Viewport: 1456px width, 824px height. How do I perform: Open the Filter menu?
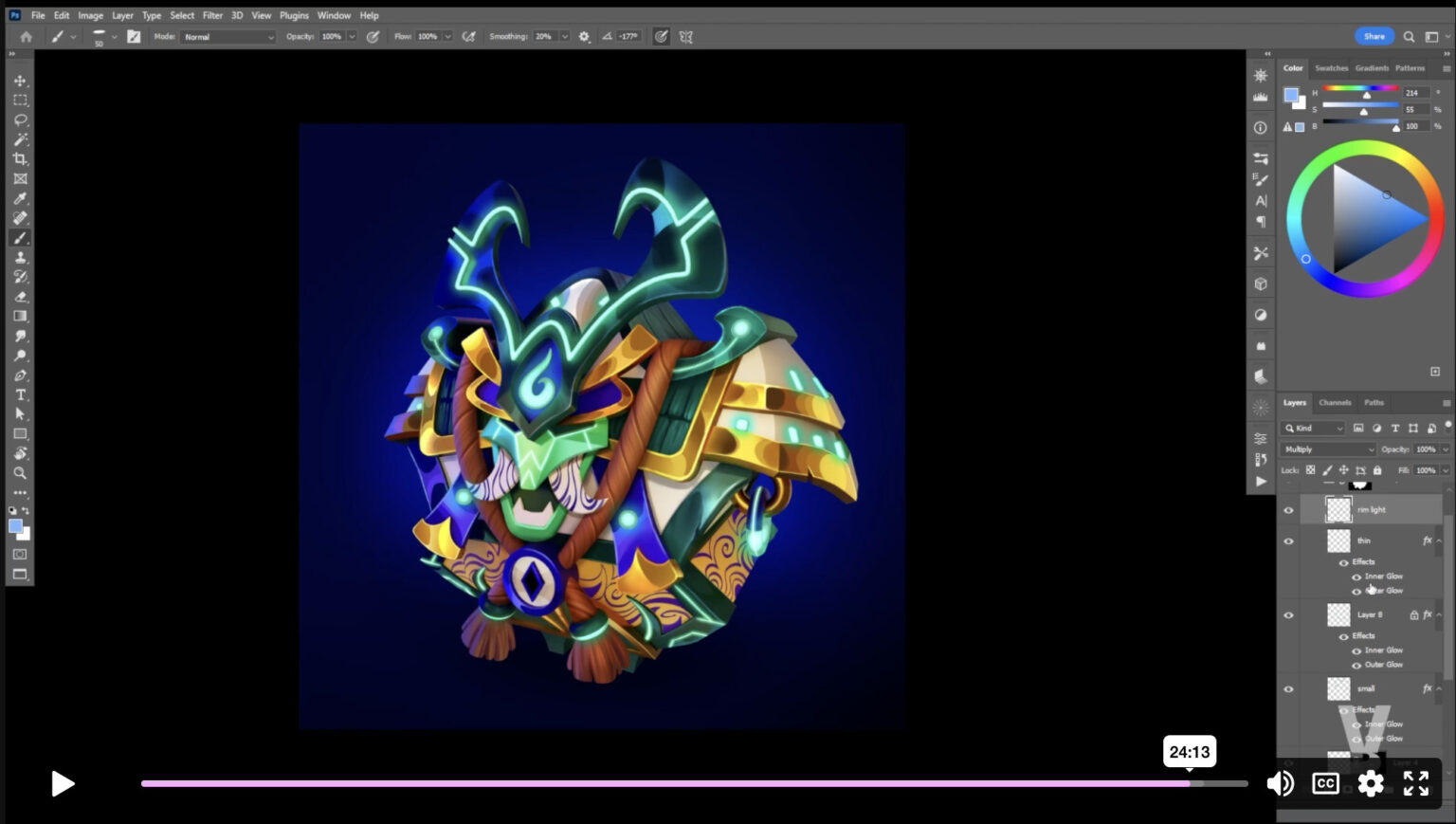[x=212, y=15]
